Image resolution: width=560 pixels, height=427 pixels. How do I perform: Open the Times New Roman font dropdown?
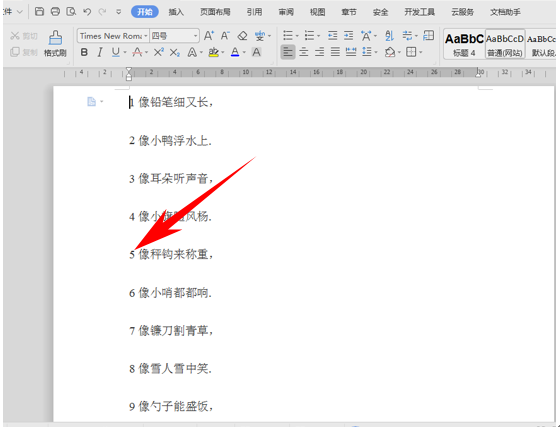pos(113,36)
